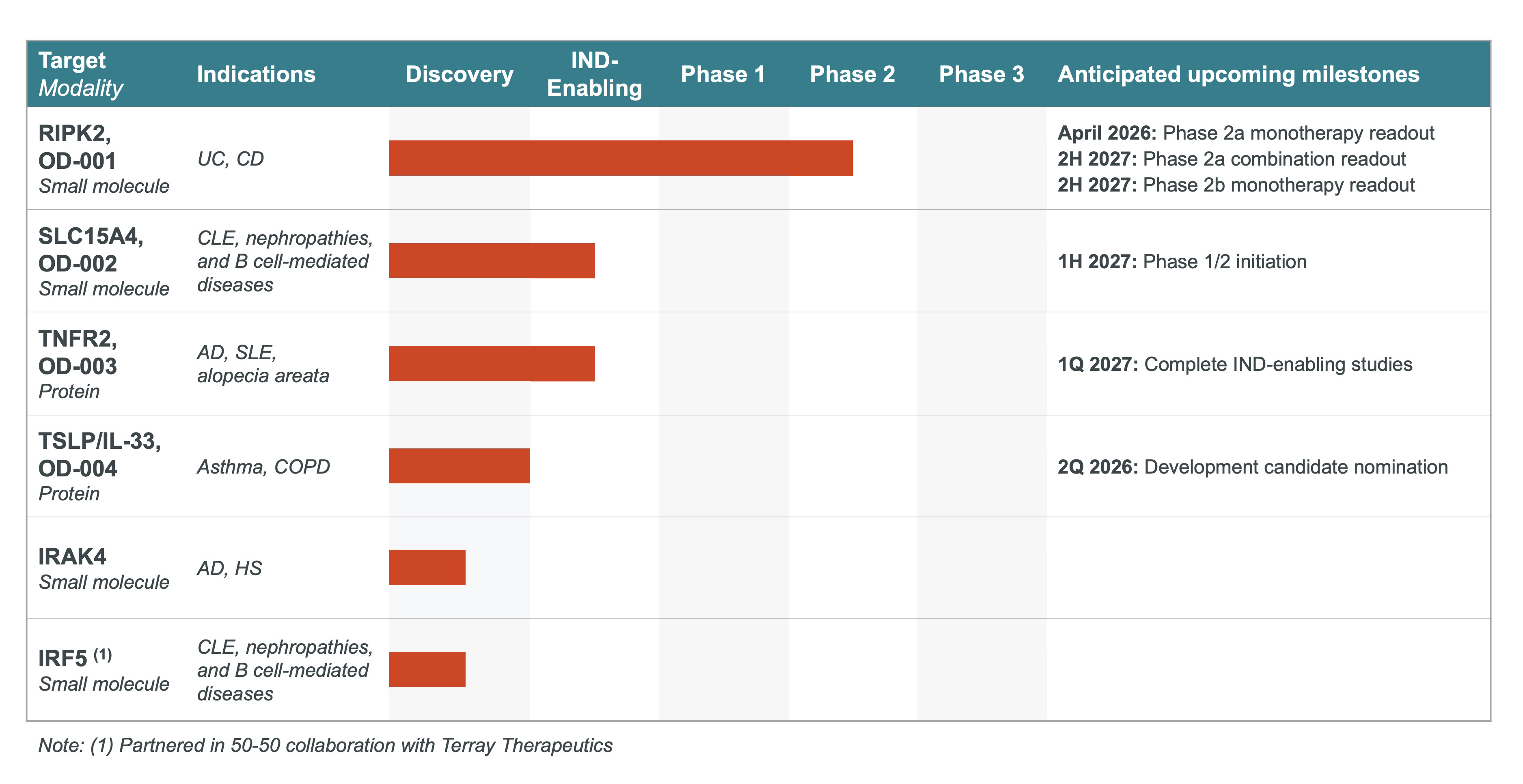This screenshot has height=784, width=1523.
Task: Click the Phase 1 column header
Action: (x=723, y=74)
